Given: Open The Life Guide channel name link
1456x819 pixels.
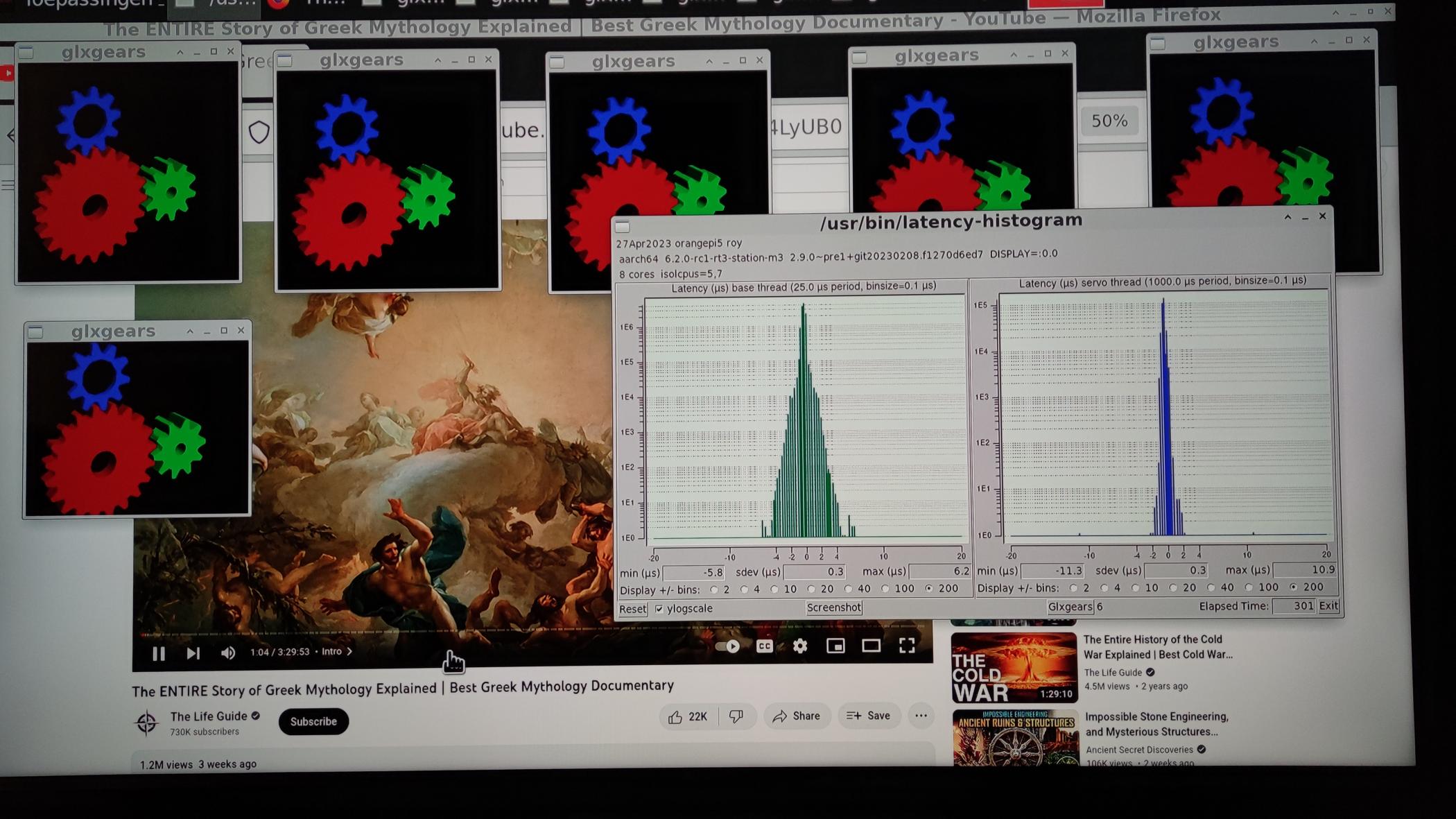Looking at the screenshot, I should (209, 716).
